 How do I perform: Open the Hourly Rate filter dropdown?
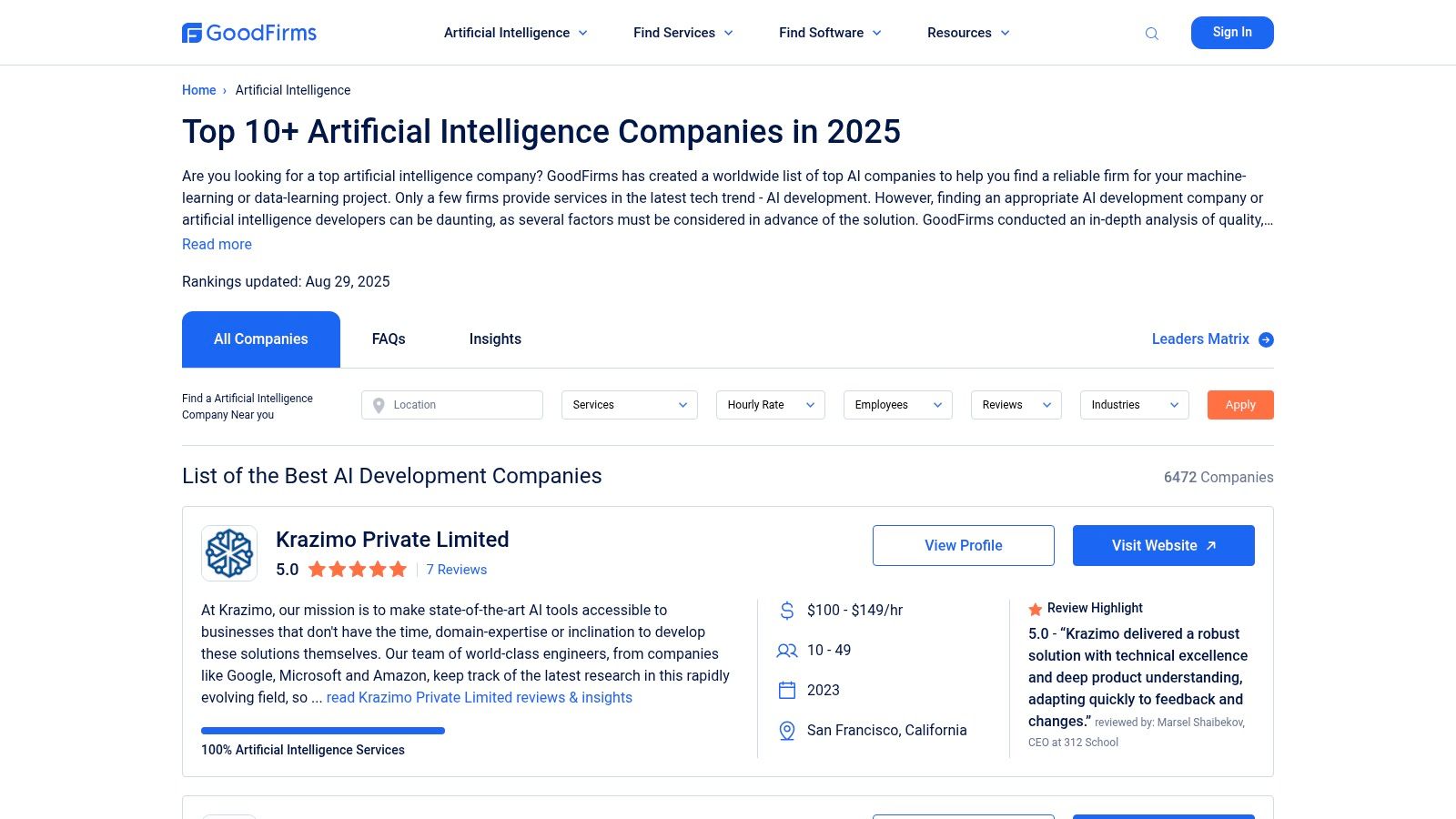pyautogui.click(x=771, y=405)
